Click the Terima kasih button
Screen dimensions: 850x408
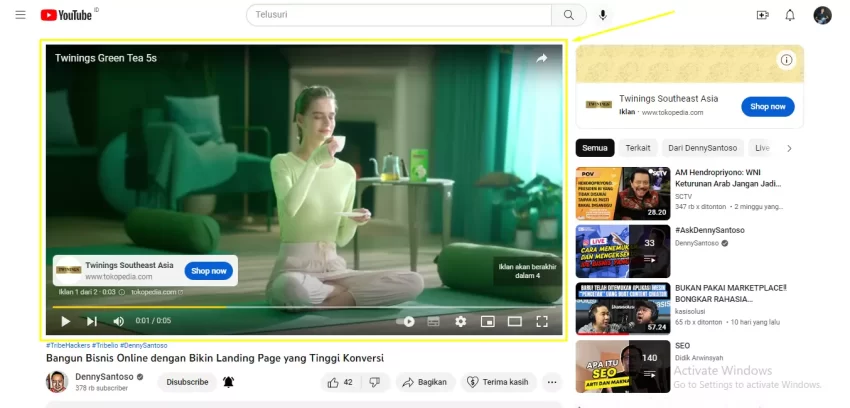pyautogui.click(x=498, y=382)
